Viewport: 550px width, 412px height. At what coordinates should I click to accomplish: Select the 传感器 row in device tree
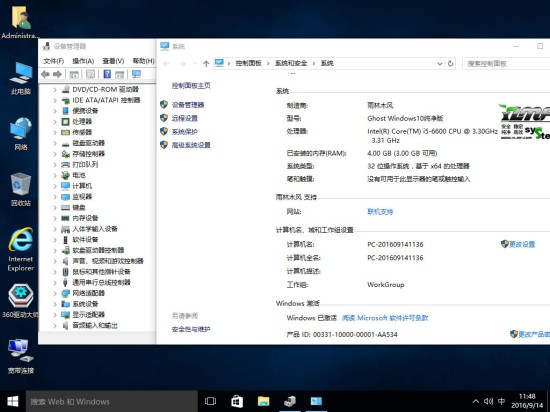pos(82,132)
